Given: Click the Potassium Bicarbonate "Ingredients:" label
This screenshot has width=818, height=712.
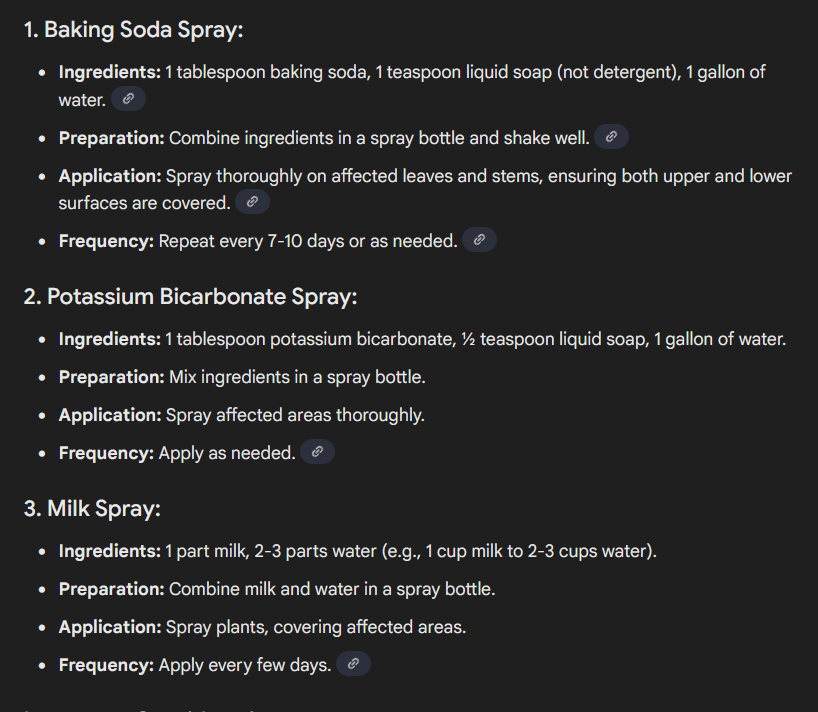Looking at the screenshot, I should [109, 339].
